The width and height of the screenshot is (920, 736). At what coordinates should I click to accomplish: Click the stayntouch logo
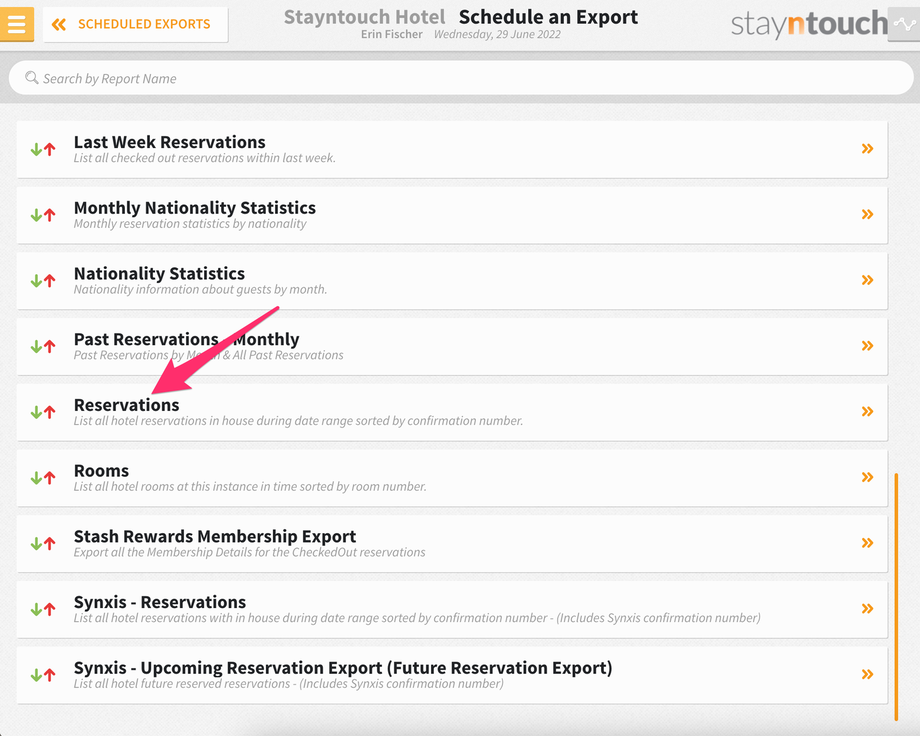point(809,24)
